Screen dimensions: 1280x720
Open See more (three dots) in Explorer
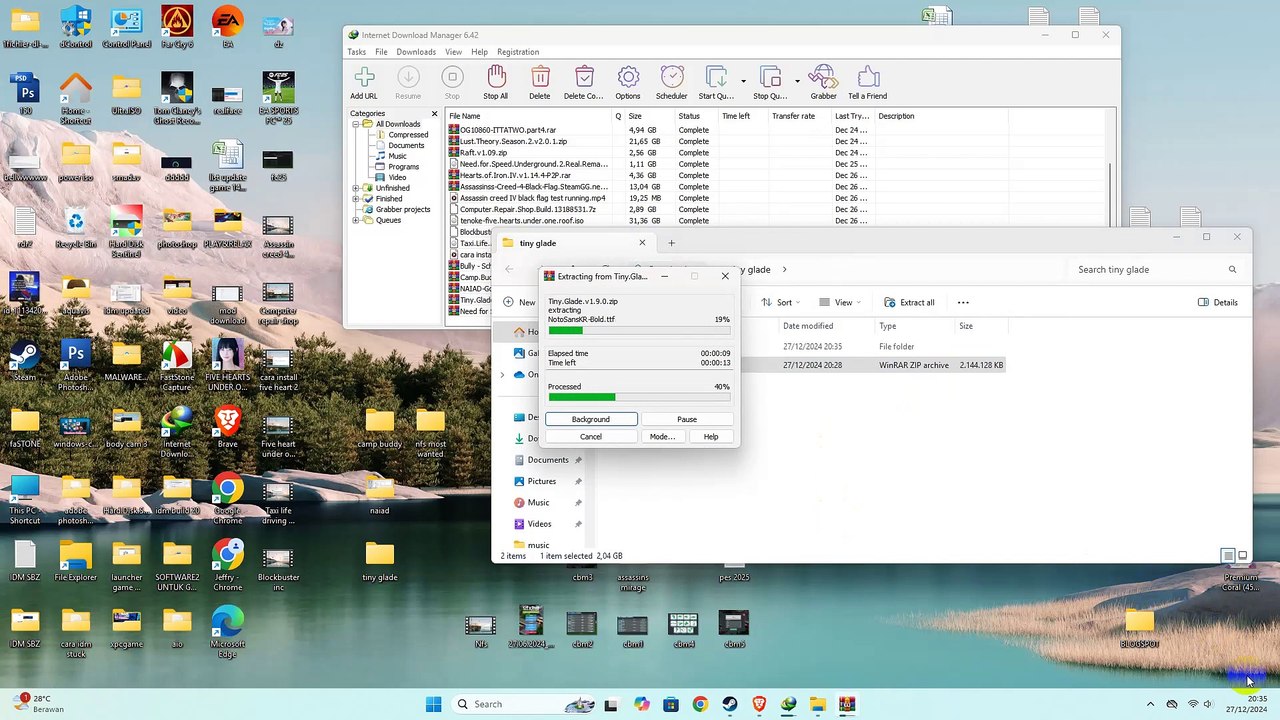coord(963,302)
